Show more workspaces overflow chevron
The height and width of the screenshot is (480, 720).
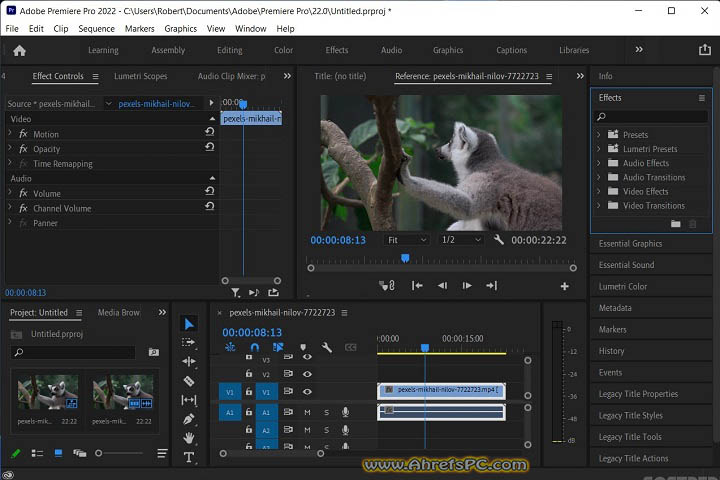point(639,49)
